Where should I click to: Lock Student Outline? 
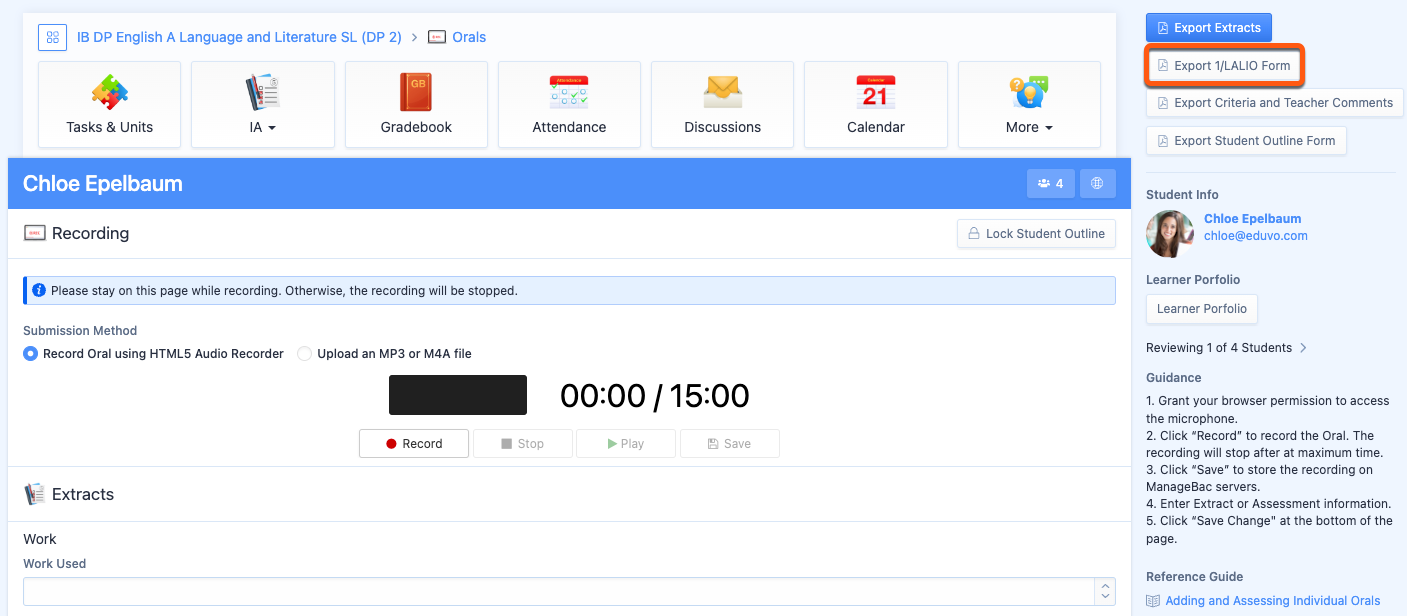coord(1036,234)
